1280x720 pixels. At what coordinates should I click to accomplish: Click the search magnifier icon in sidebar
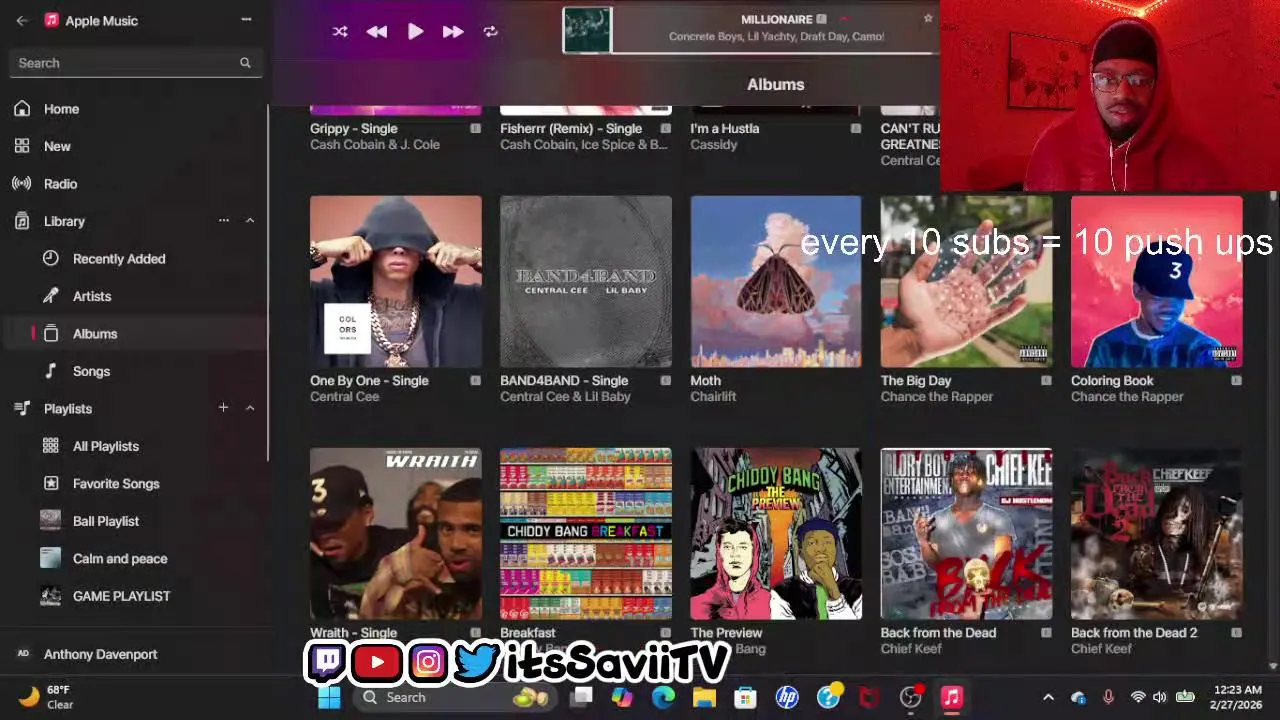pos(245,63)
